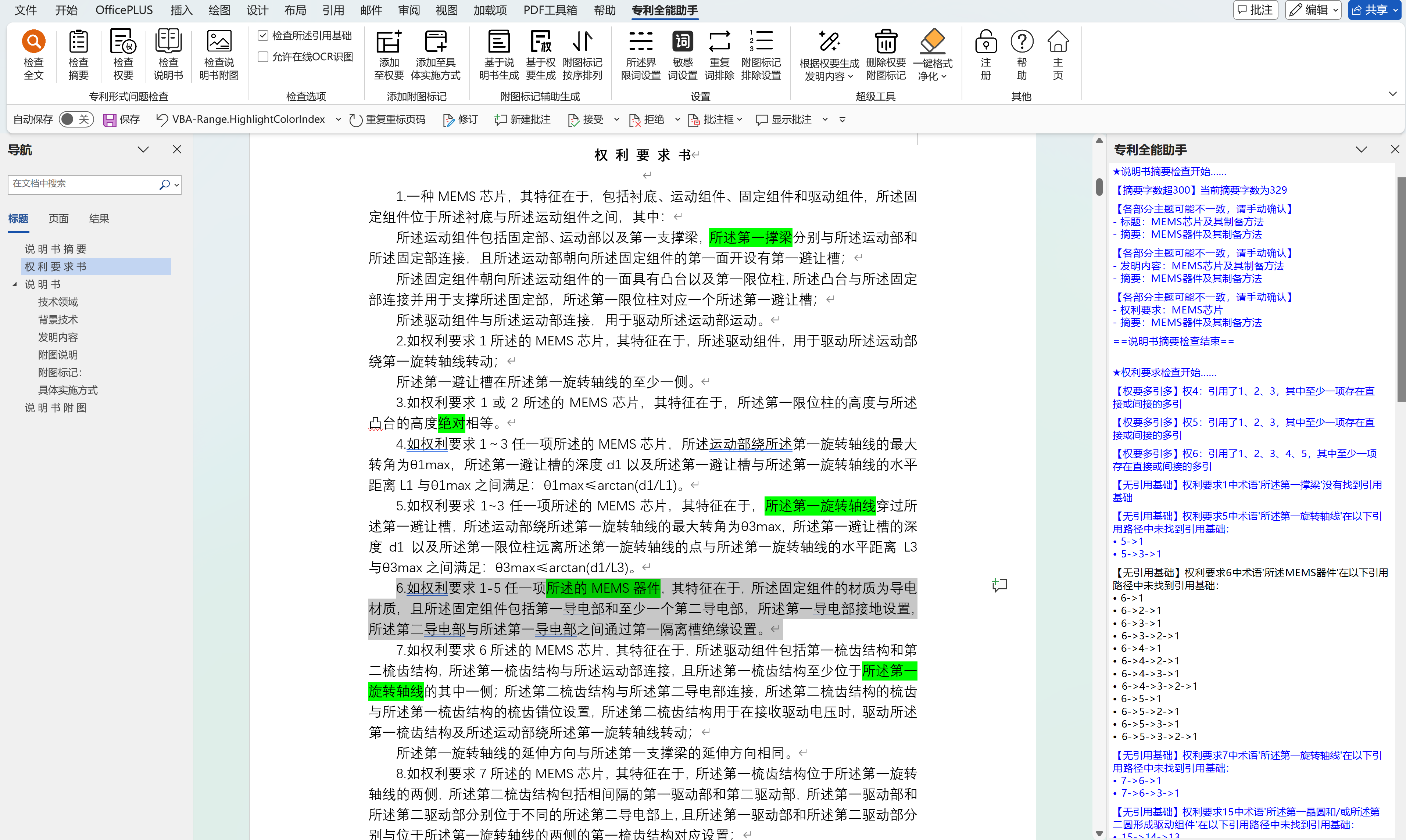Enable the 允许在线OCR识图 checkbox
This screenshot has height=840, width=1406.
tap(263, 57)
